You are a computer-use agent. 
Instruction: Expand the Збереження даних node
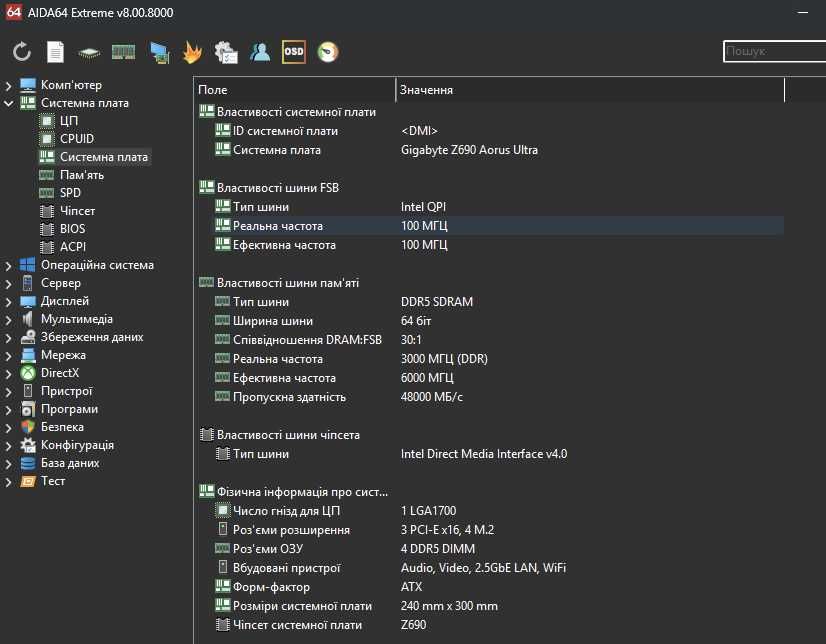8,338
